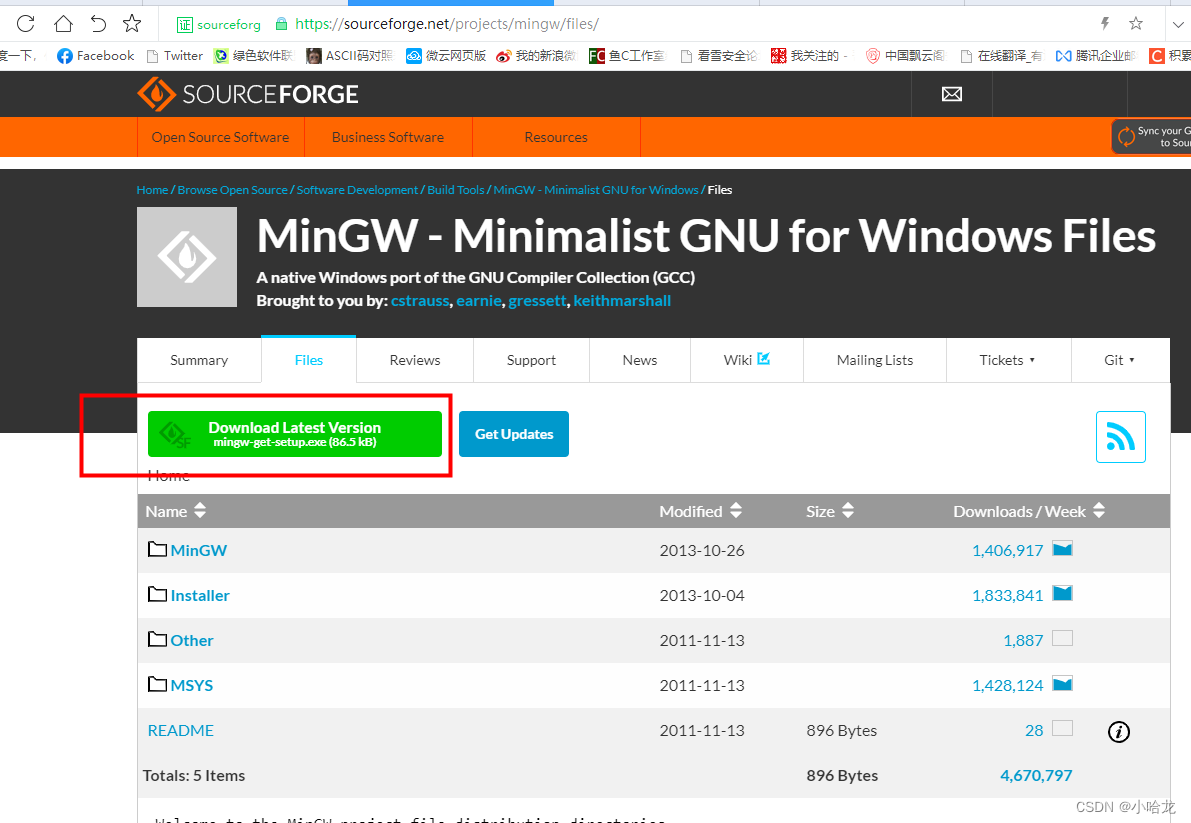Switch to the Summary tab

pyautogui.click(x=199, y=360)
